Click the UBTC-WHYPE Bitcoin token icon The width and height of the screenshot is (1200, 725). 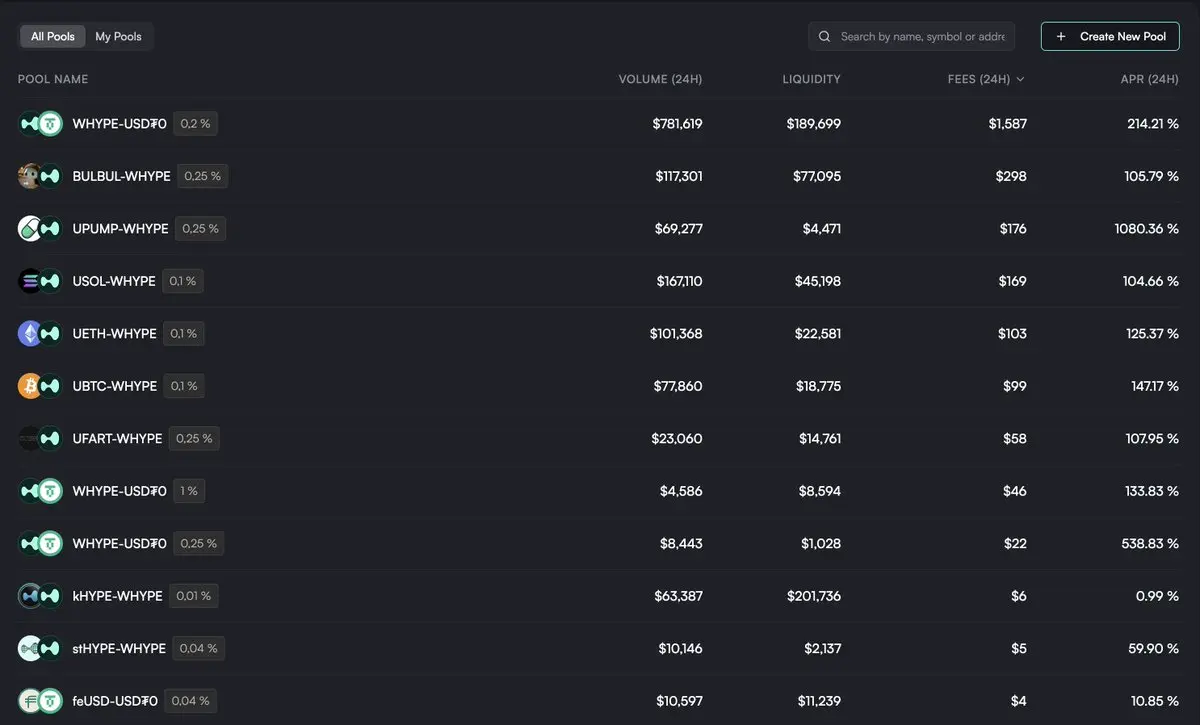pos(30,386)
